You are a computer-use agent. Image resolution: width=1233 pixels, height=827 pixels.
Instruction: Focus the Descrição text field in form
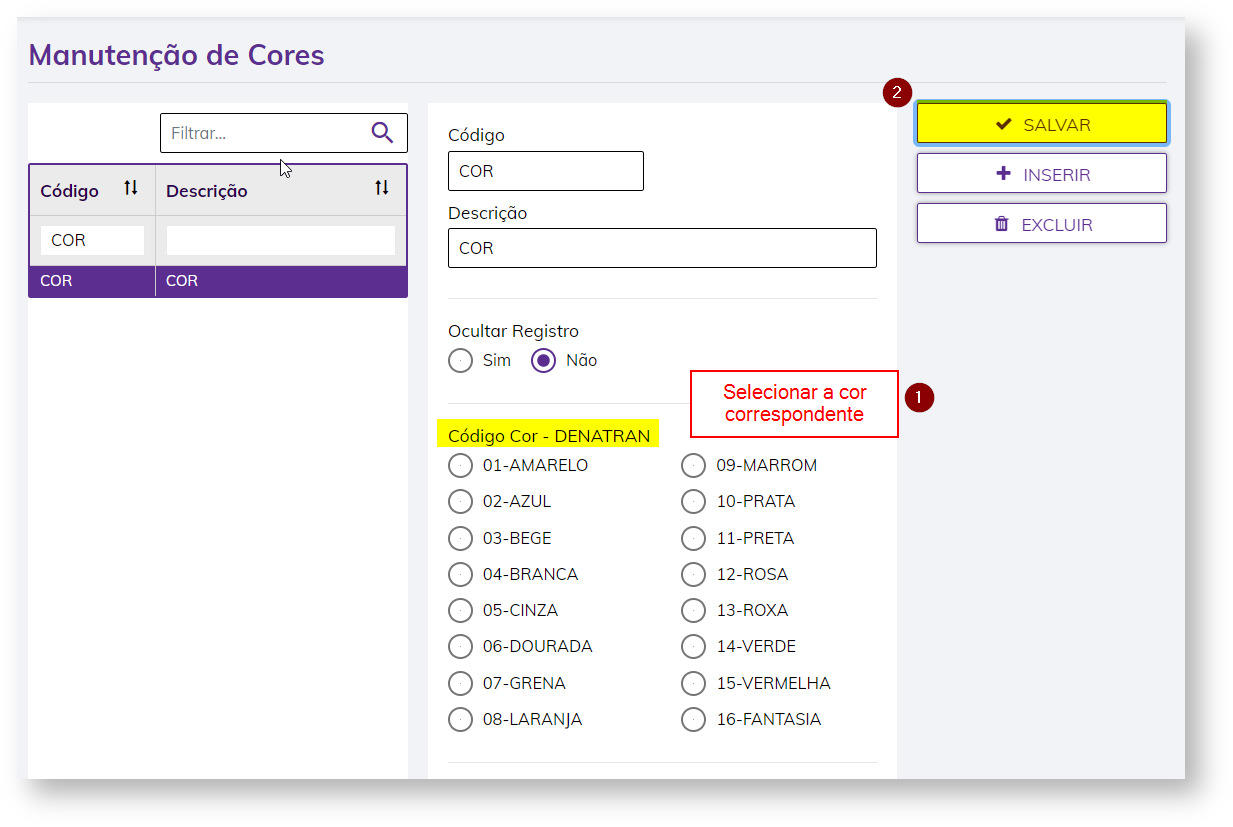pos(662,248)
